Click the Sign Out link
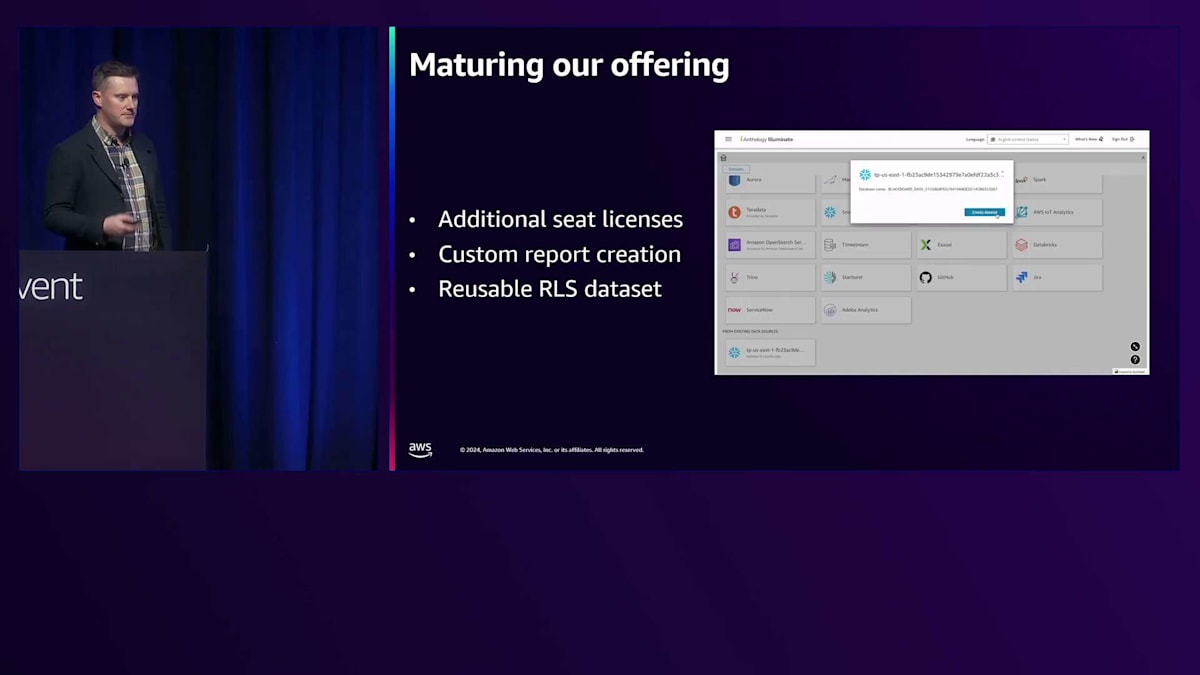The image size is (1200, 675). click(x=1123, y=139)
